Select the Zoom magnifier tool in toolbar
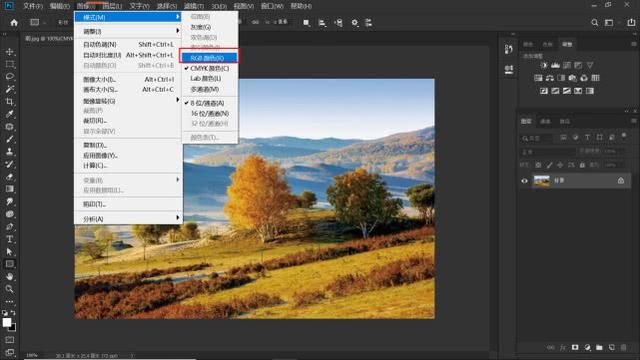The width and height of the screenshot is (640, 360). tap(9, 289)
